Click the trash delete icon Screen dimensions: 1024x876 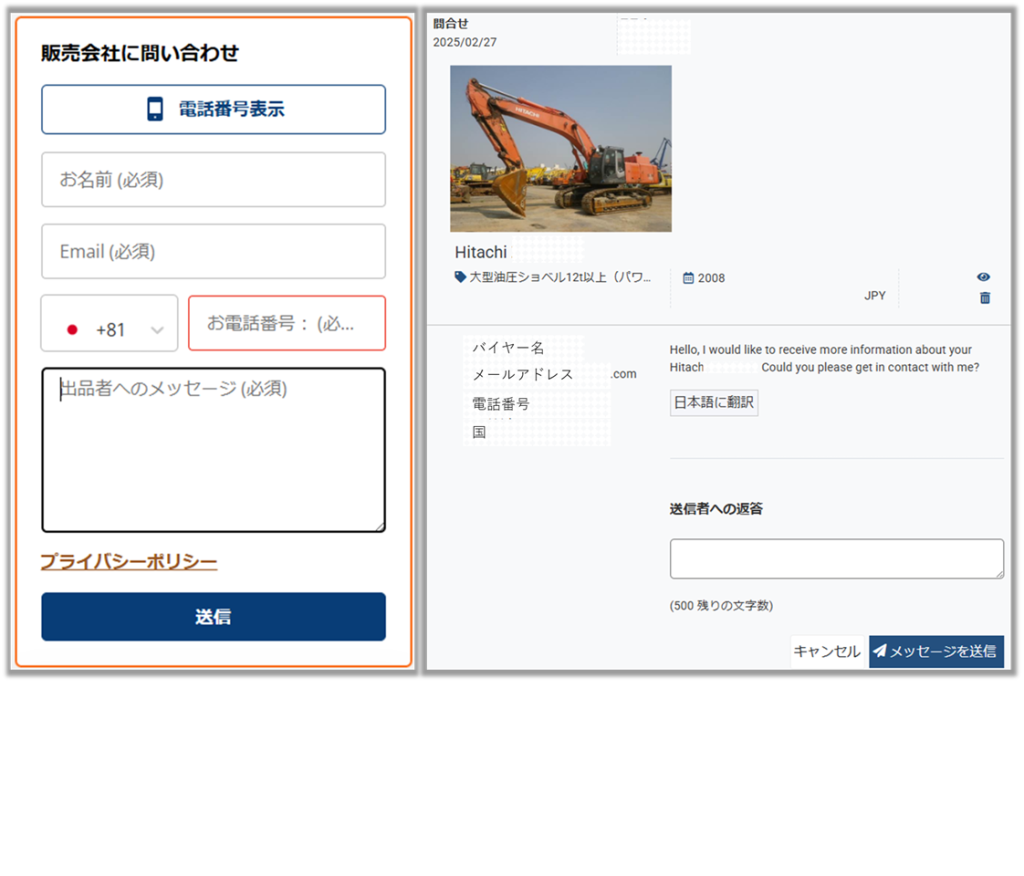[x=985, y=298]
